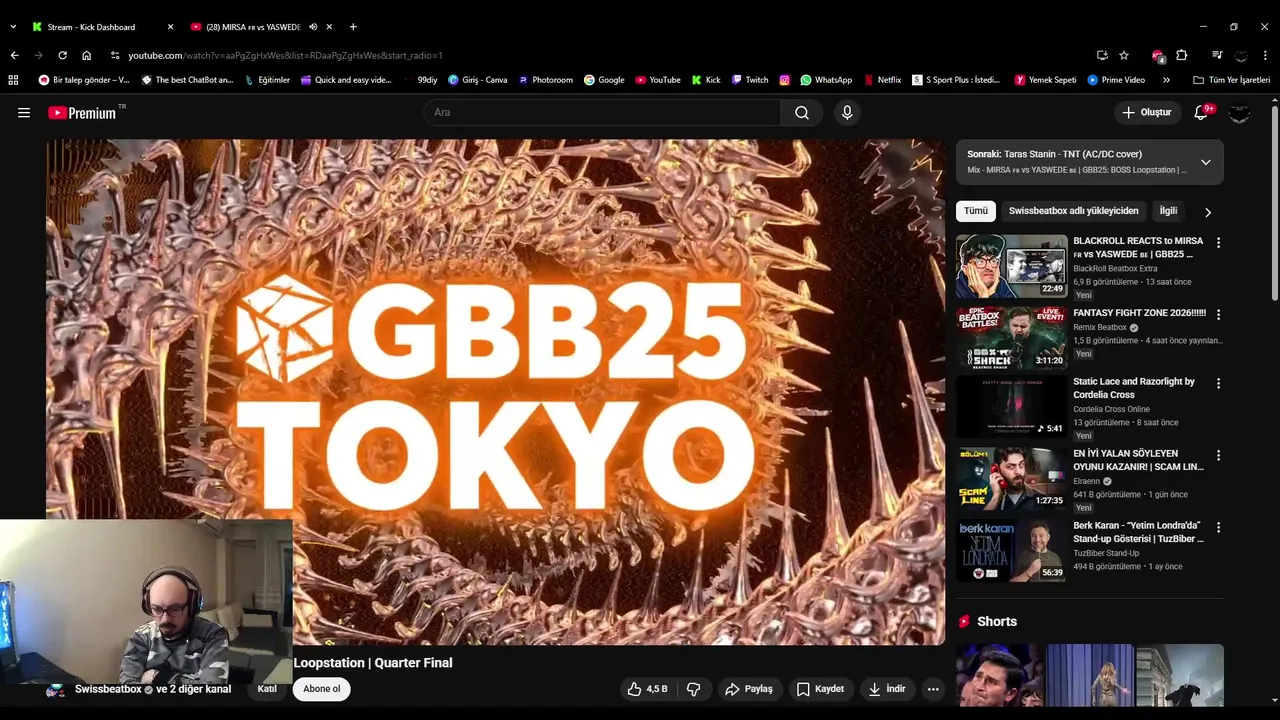Open the Static Lace and Razorlight thumbnail
Screen dimensions: 1280x720
[1011, 407]
